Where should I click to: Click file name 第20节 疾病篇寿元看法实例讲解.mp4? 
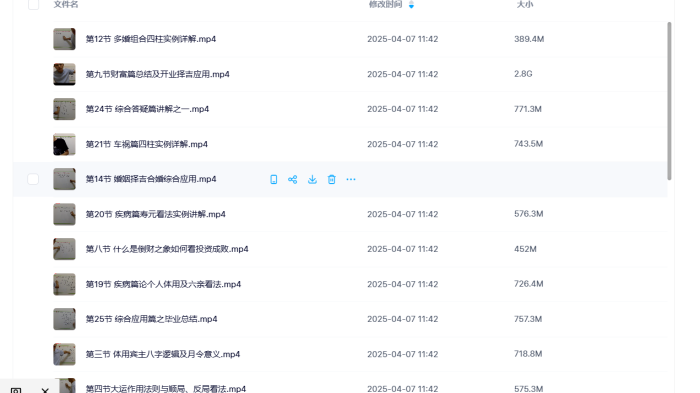(x=155, y=214)
